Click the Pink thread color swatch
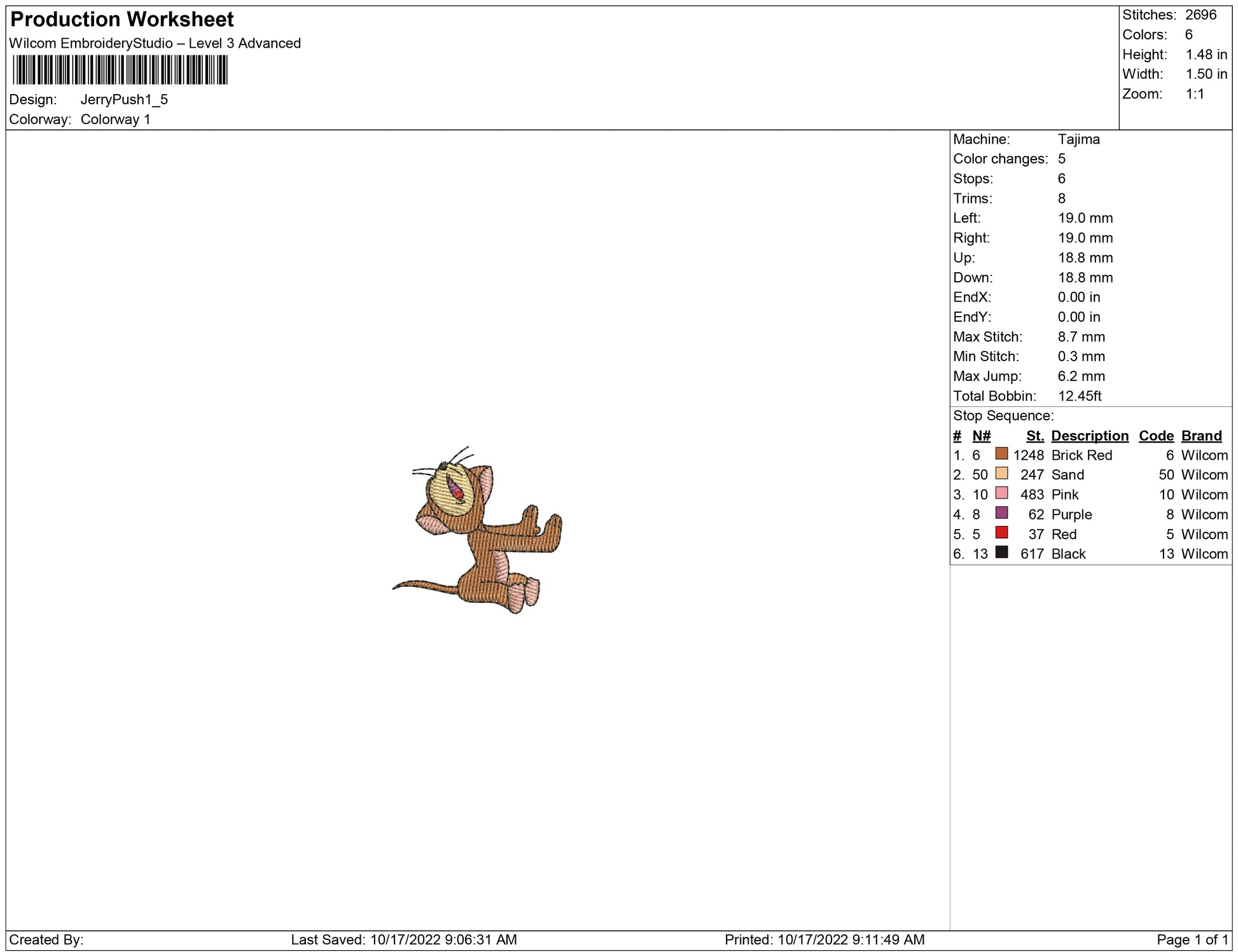The image size is (1238, 952). coord(1001,493)
